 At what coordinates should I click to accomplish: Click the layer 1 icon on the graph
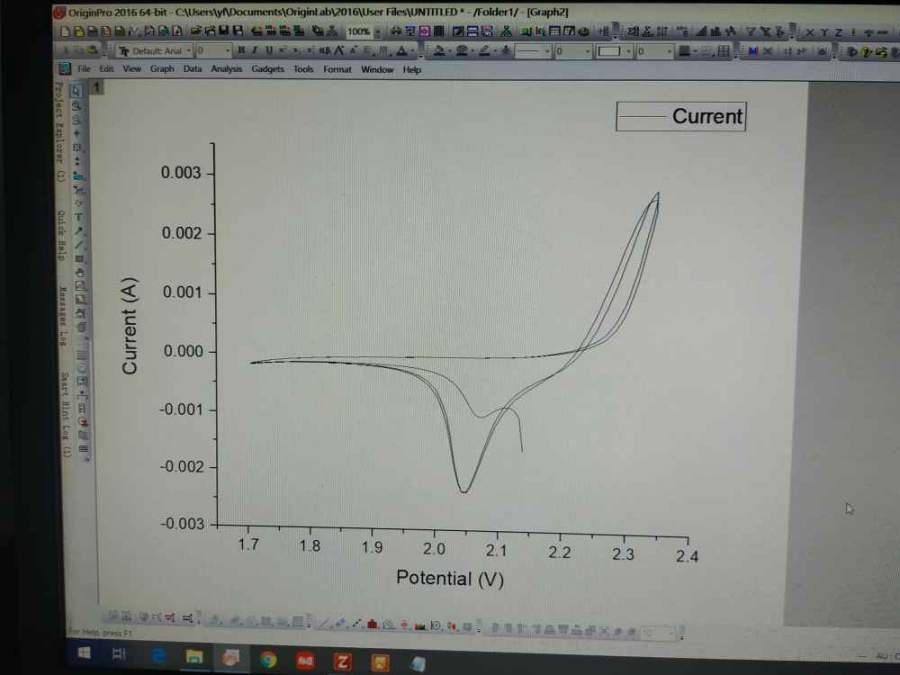coord(97,87)
